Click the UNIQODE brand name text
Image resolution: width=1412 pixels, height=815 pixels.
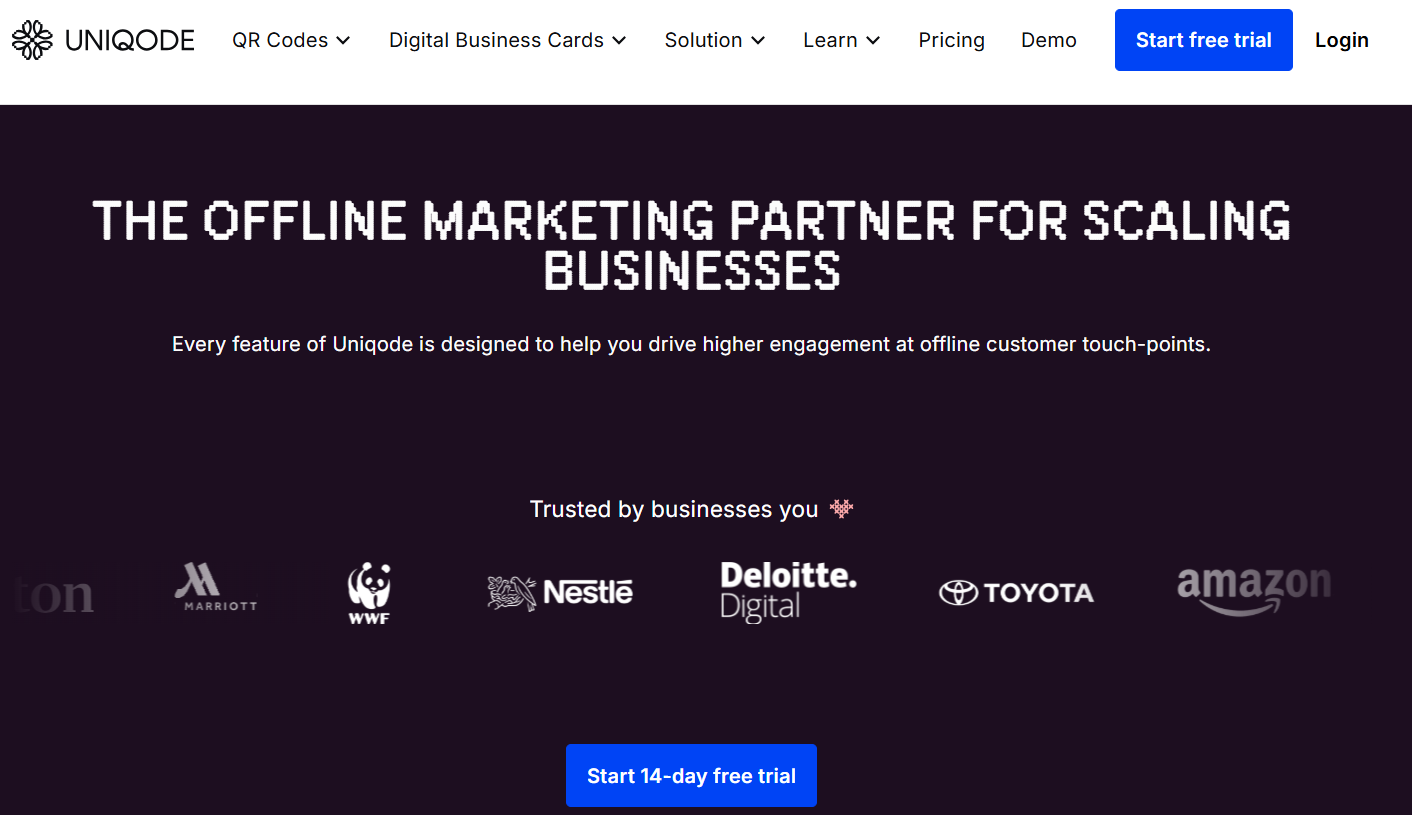click(x=130, y=40)
